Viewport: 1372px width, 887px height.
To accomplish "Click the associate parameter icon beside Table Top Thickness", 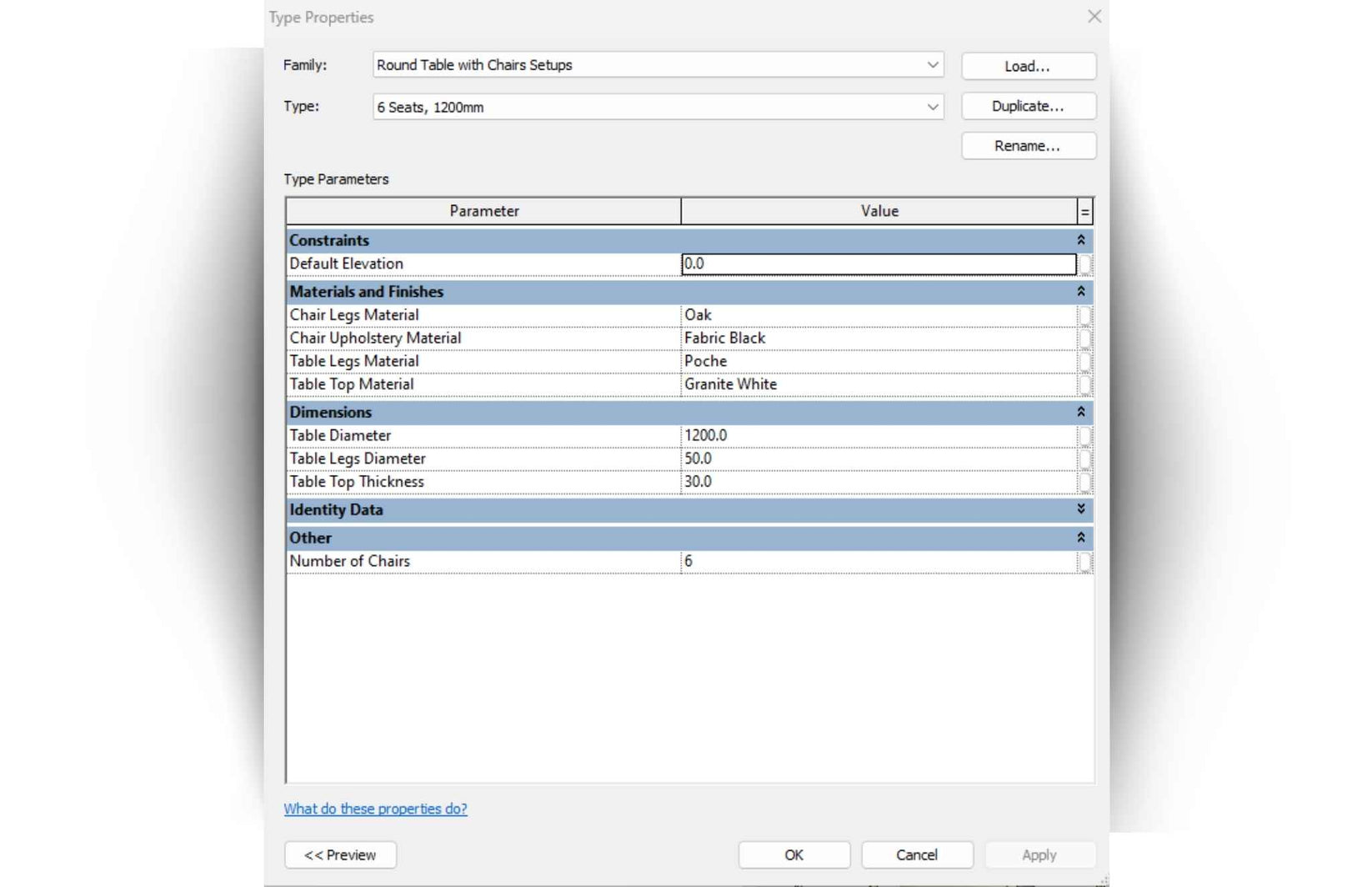I will coord(1084,482).
